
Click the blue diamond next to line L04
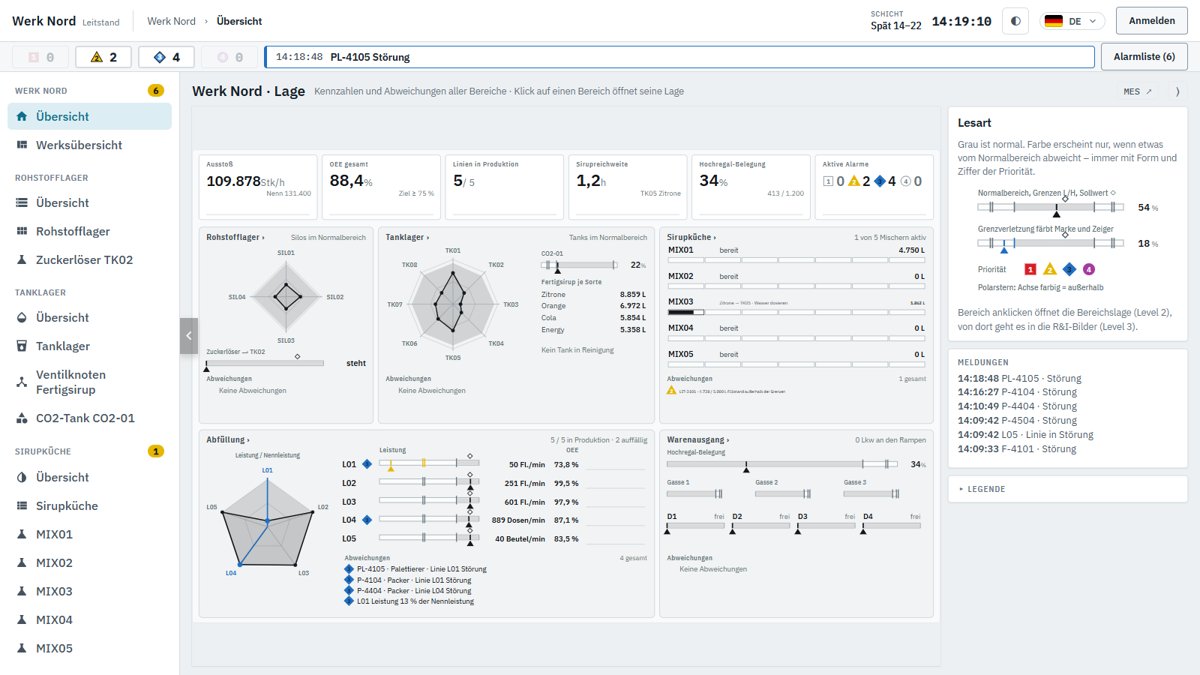pyautogui.click(x=367, y=520)
